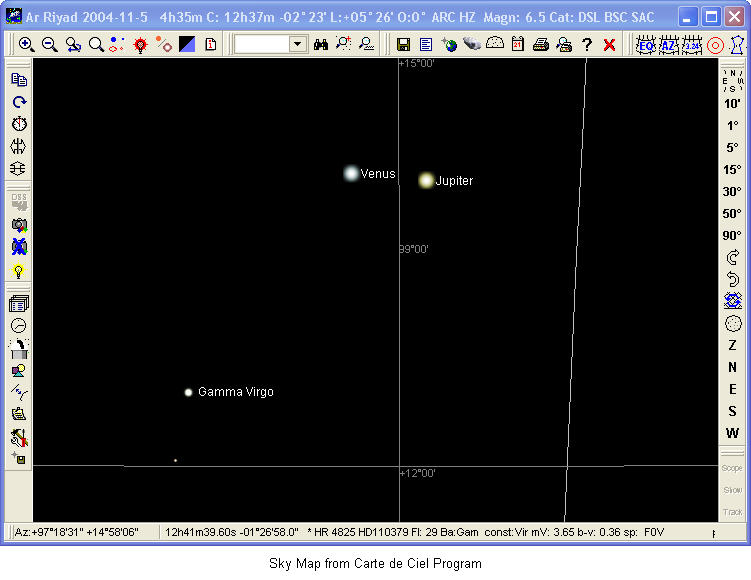Image resolution: width=751 pixels, height=580 pixels.
Task: Click the rotate counterclockwise arrow on right
Action: [732, 279]
